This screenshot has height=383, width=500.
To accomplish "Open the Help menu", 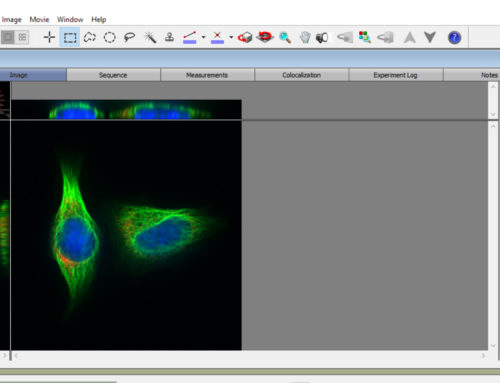I will coord(99,20).
